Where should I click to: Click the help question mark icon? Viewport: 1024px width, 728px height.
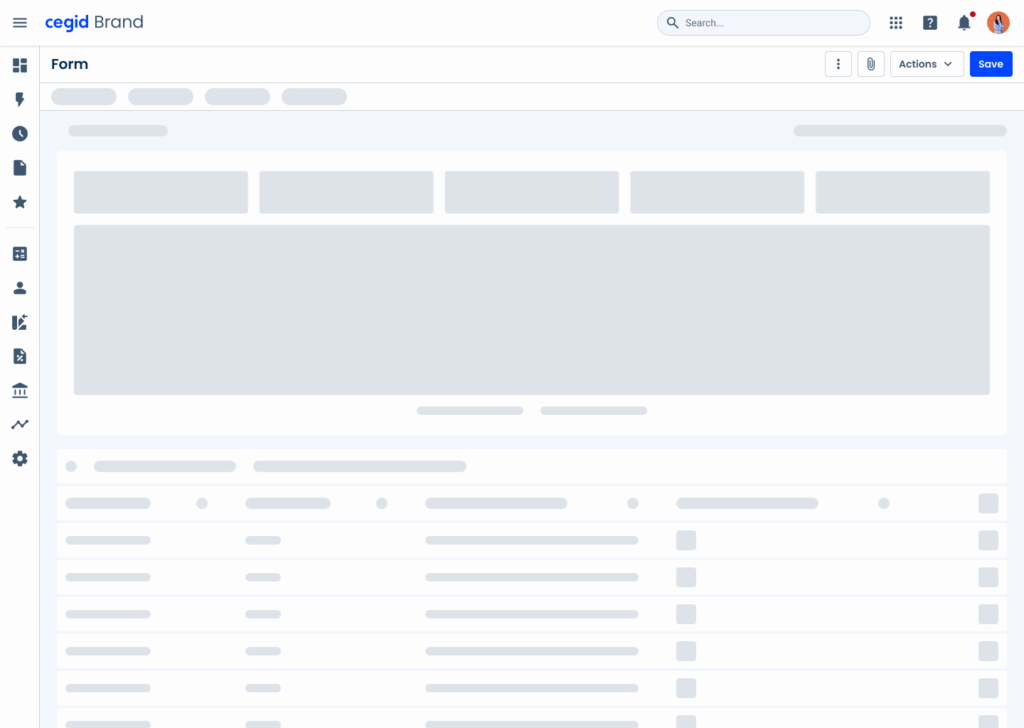click(x=930, y=23)
